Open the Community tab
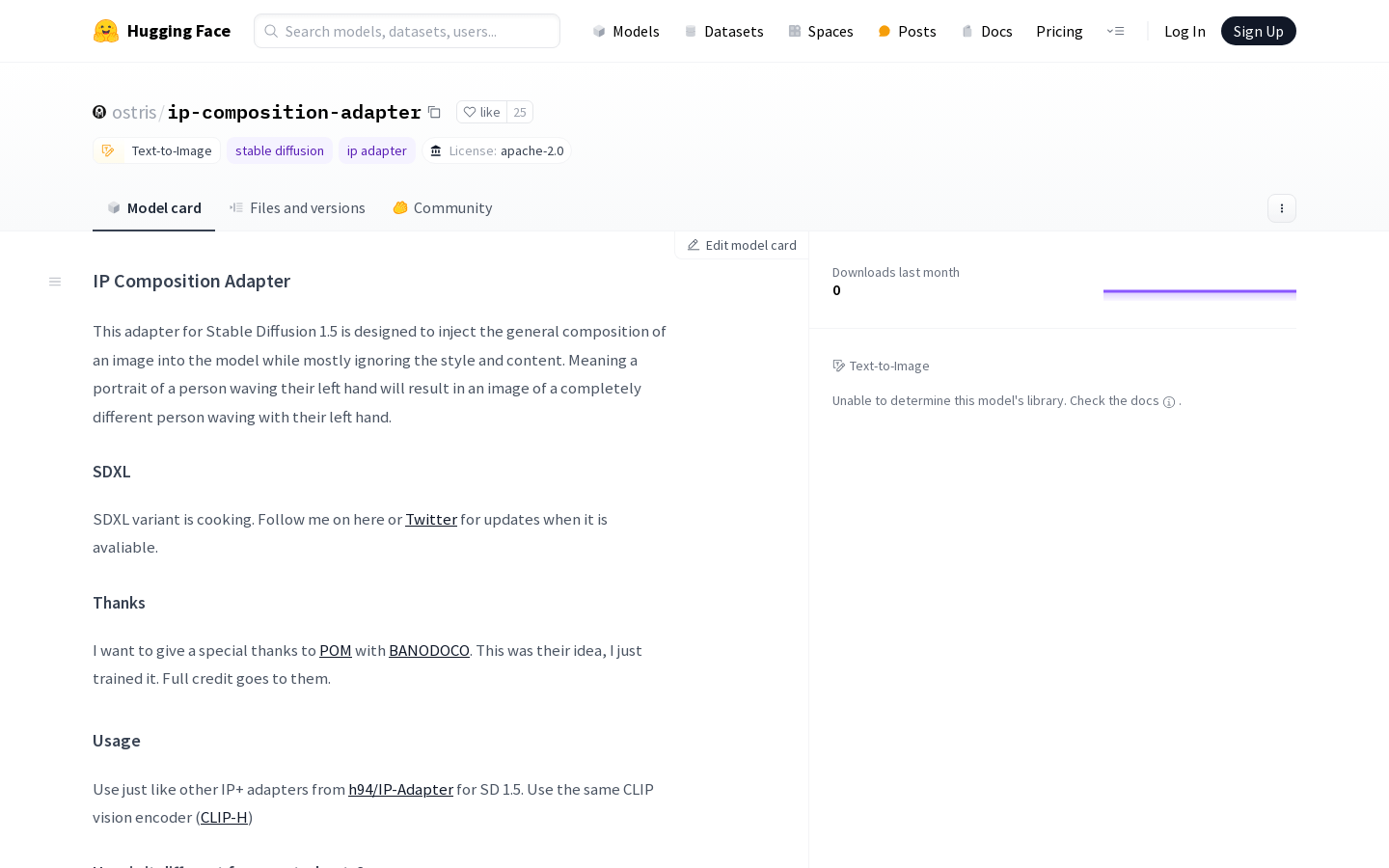This screenshot has width=1389, height=868. [x=442, y=208]
